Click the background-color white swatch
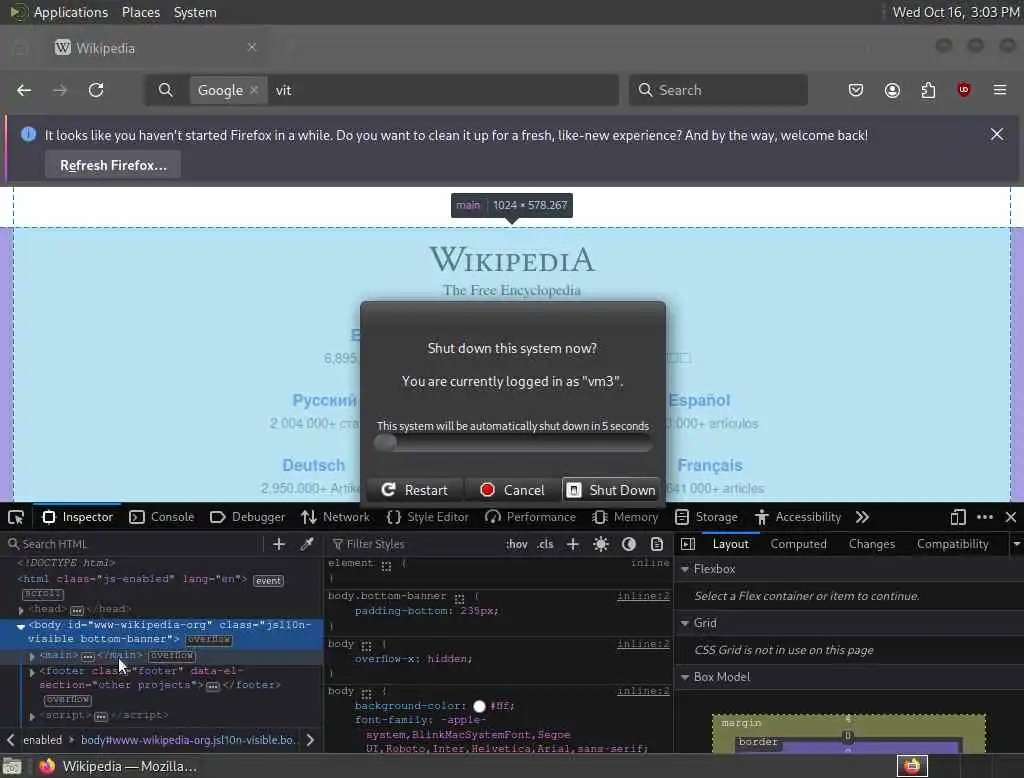 pos(479,706)
